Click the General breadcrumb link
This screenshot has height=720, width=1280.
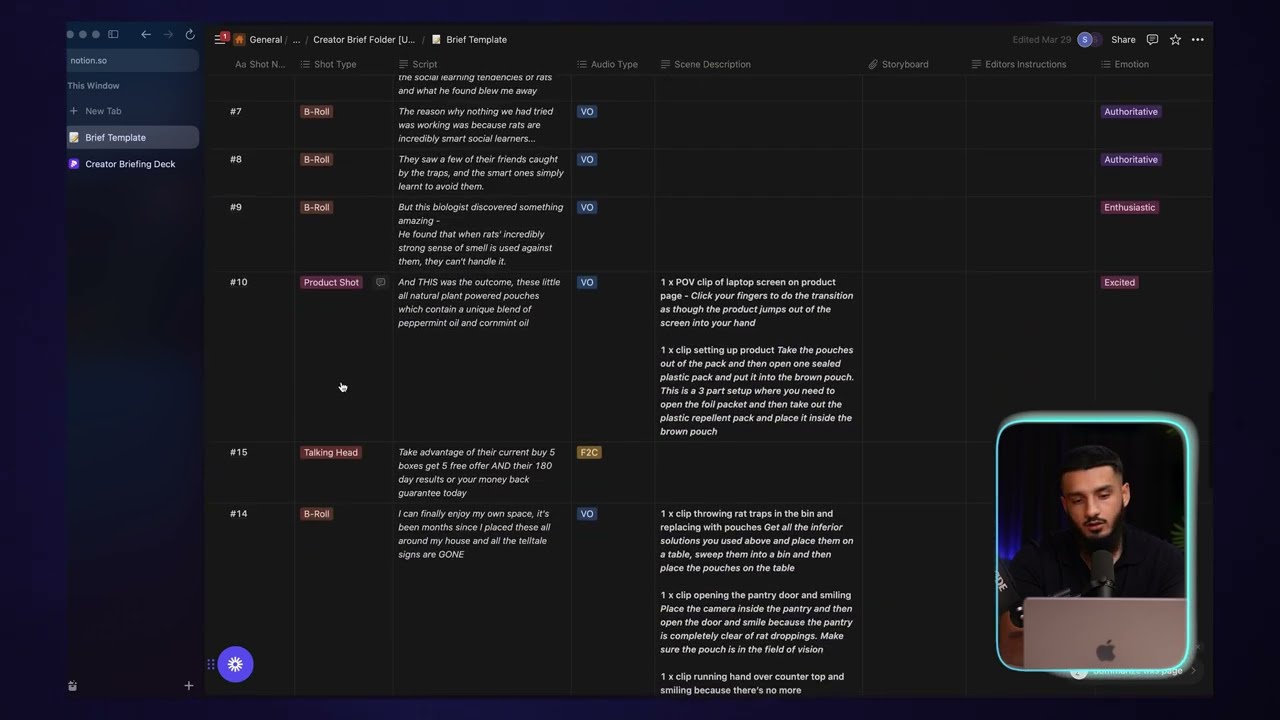point(266,40)
